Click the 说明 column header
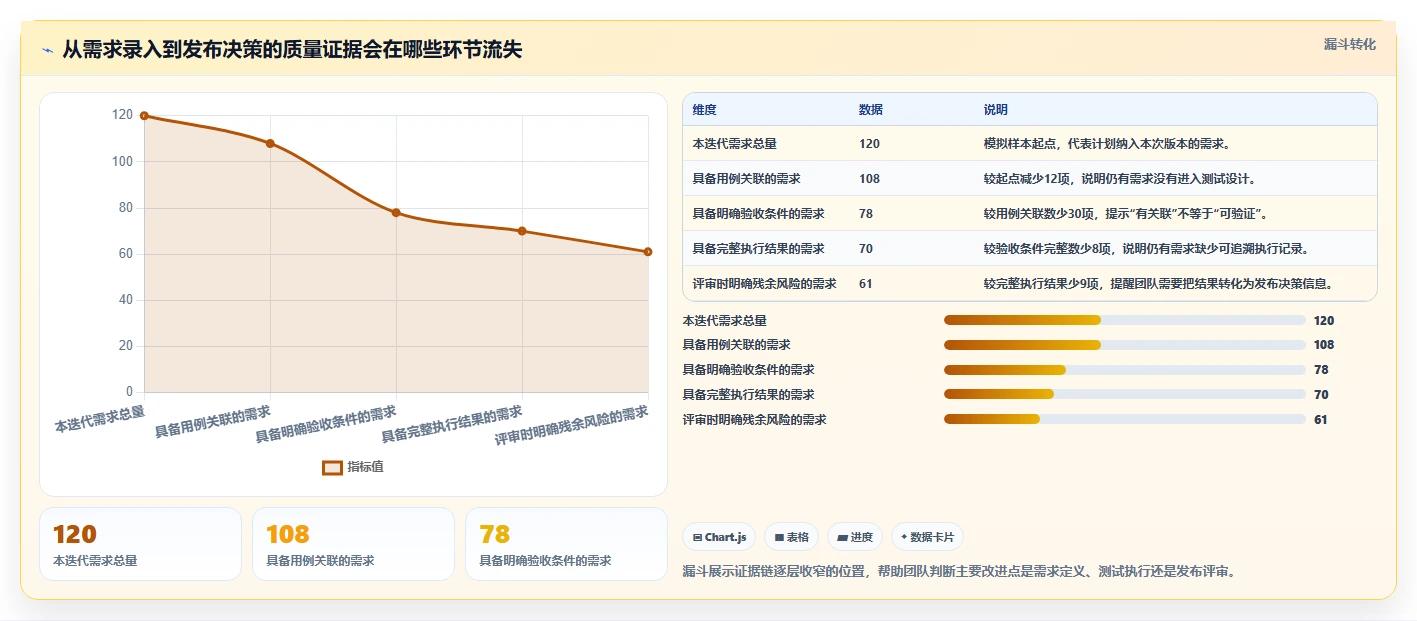Screen dimensions: 1417x621 pyautogui.click(x=995, y=110)
